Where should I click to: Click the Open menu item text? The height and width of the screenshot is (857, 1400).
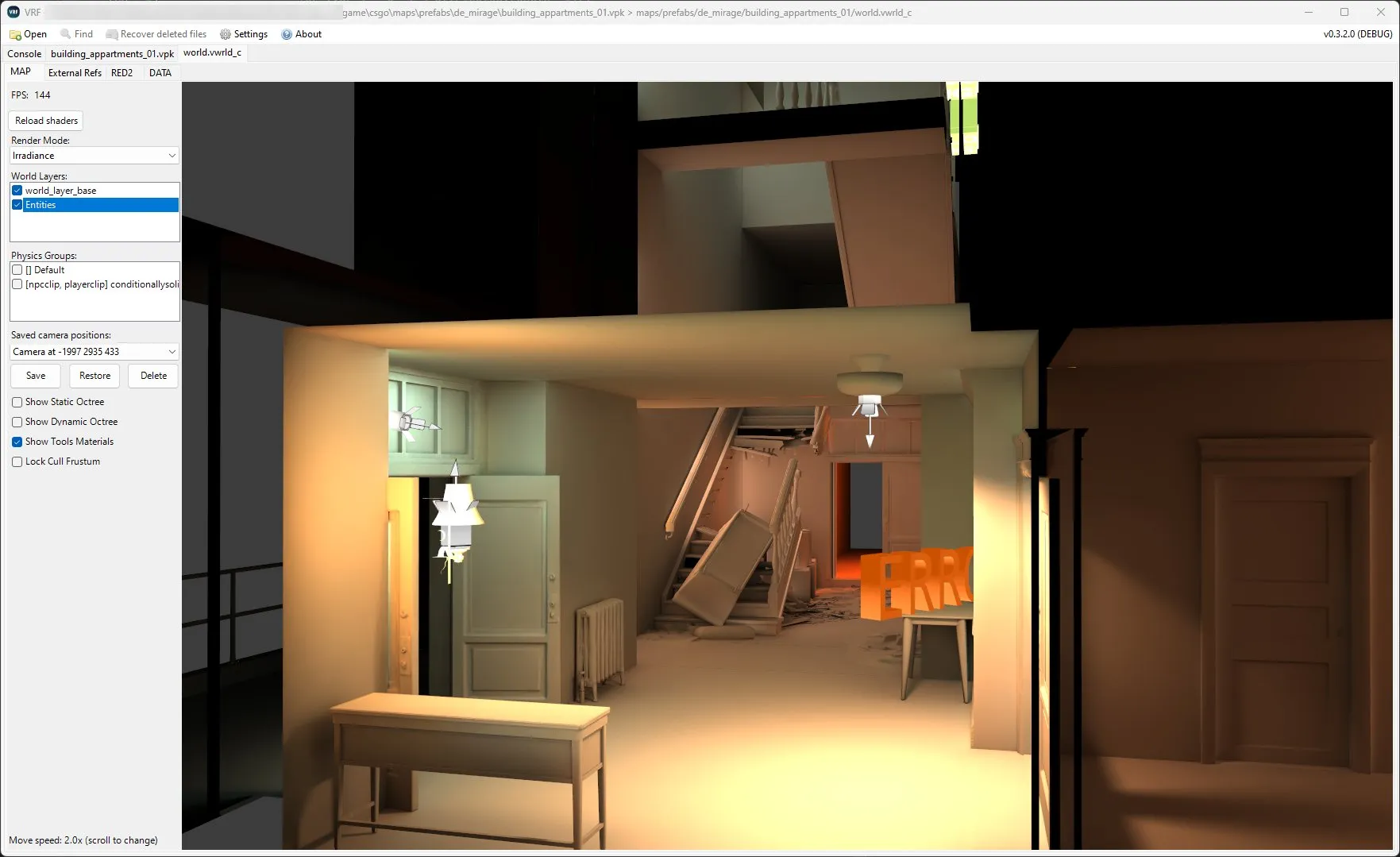pyautogui.click(x=35, y=34)
